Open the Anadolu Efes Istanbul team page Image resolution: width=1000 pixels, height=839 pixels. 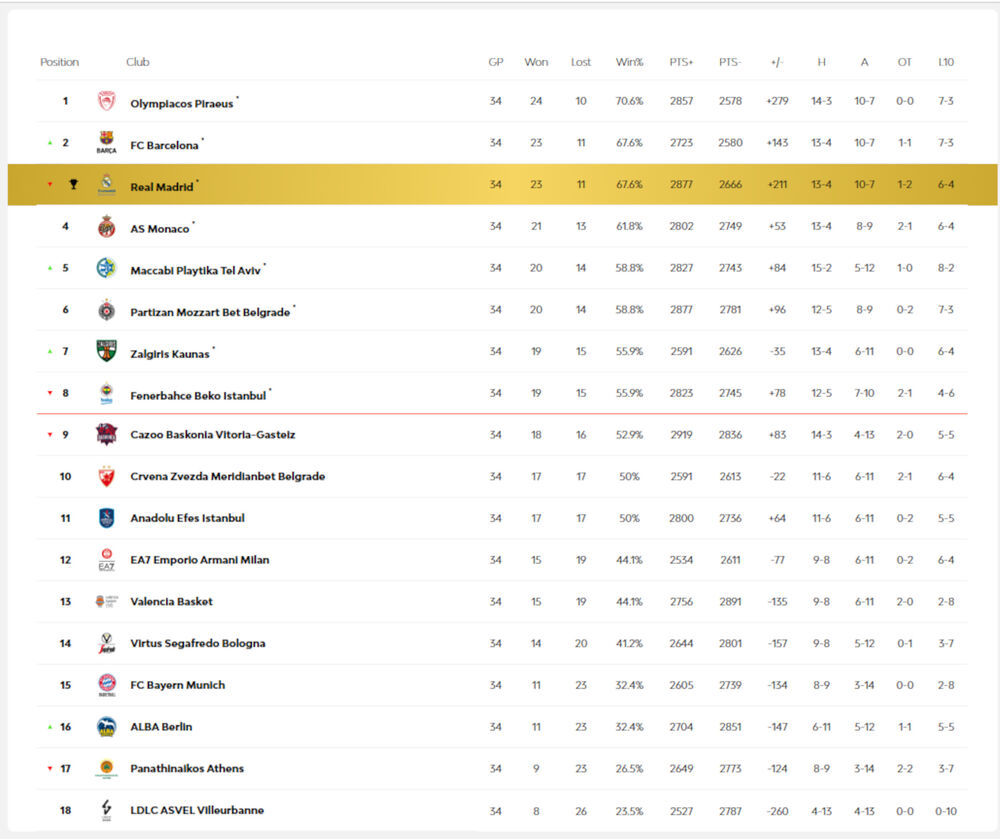pyautogui.click(x=187, y=518)
